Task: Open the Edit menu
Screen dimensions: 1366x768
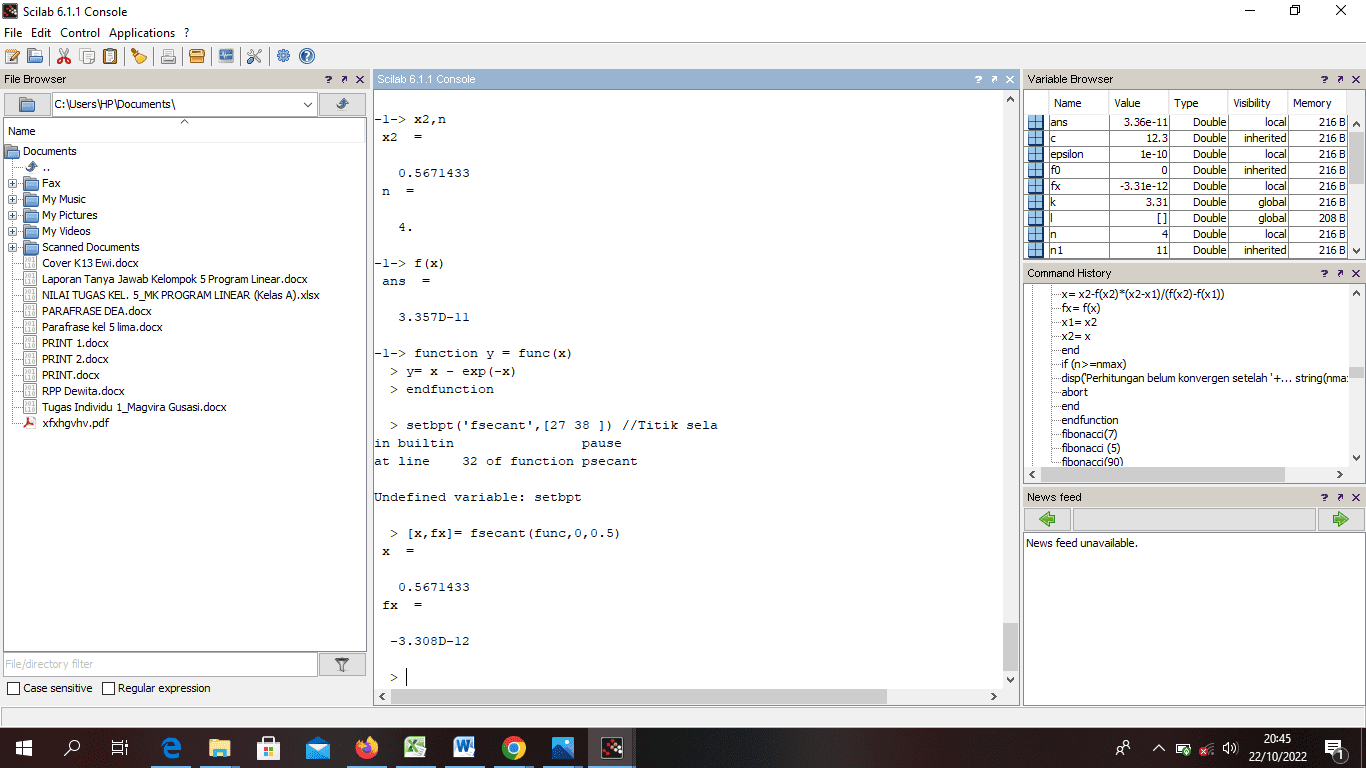Action: point(41,33)
